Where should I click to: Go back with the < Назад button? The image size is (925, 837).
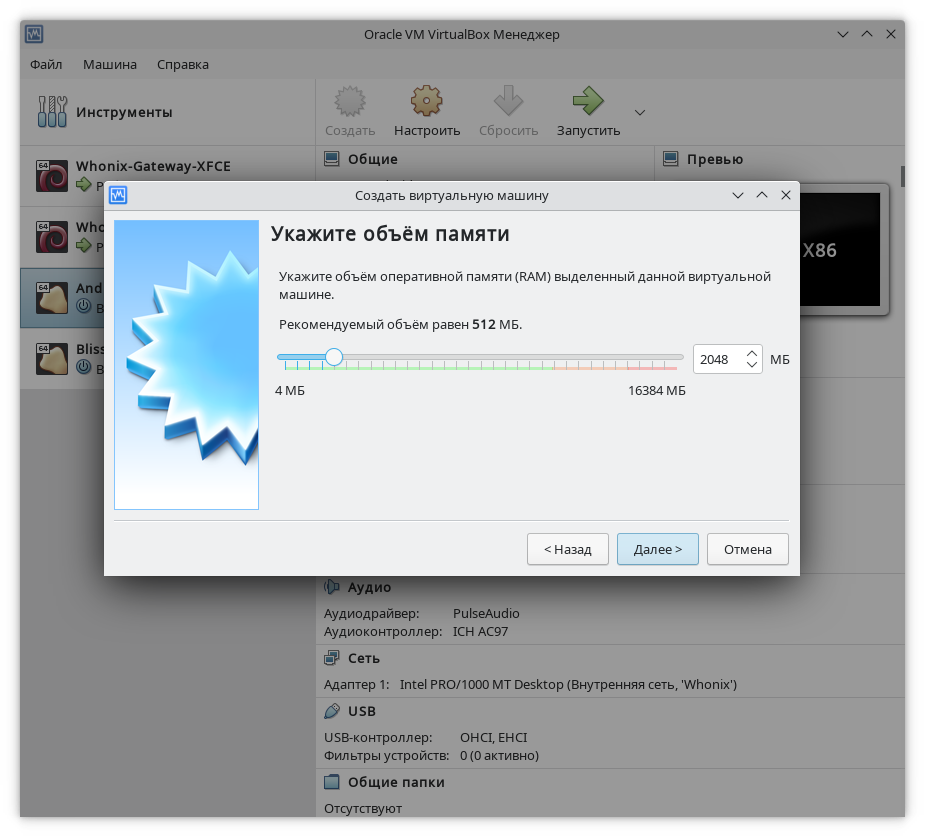[x=567, y=549]
